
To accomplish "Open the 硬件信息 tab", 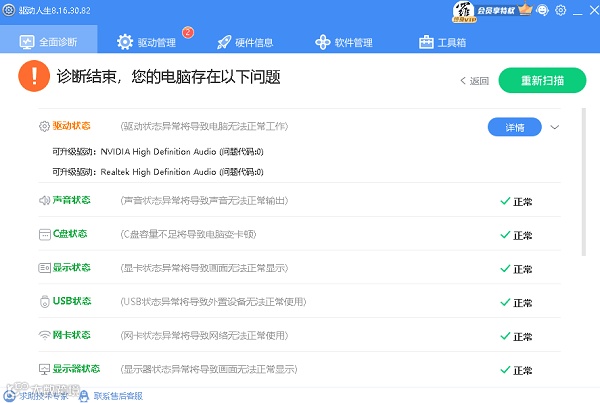I will tap(245, 42).
